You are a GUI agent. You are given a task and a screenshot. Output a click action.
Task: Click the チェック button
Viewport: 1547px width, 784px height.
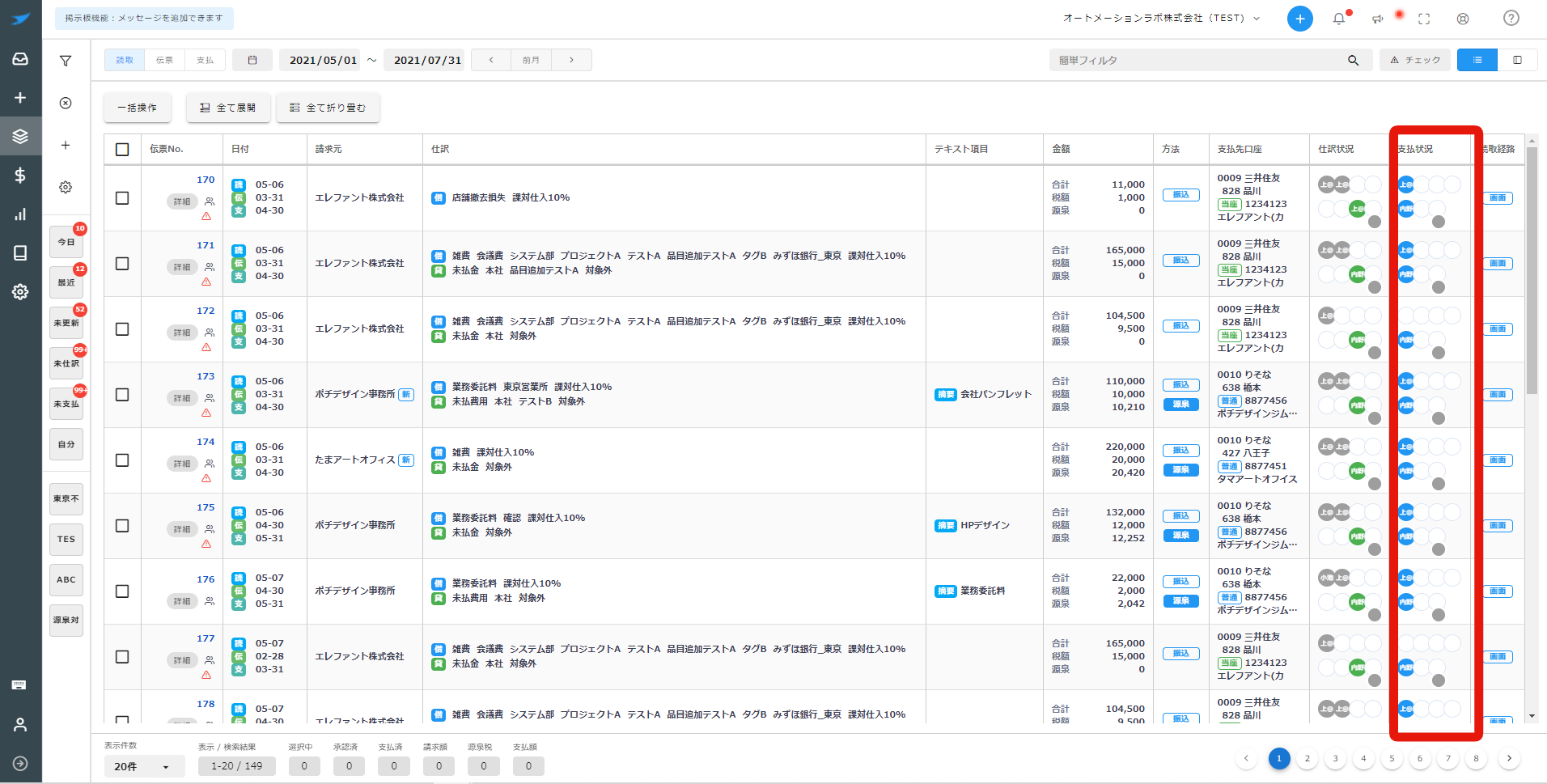pos(1415,60)
